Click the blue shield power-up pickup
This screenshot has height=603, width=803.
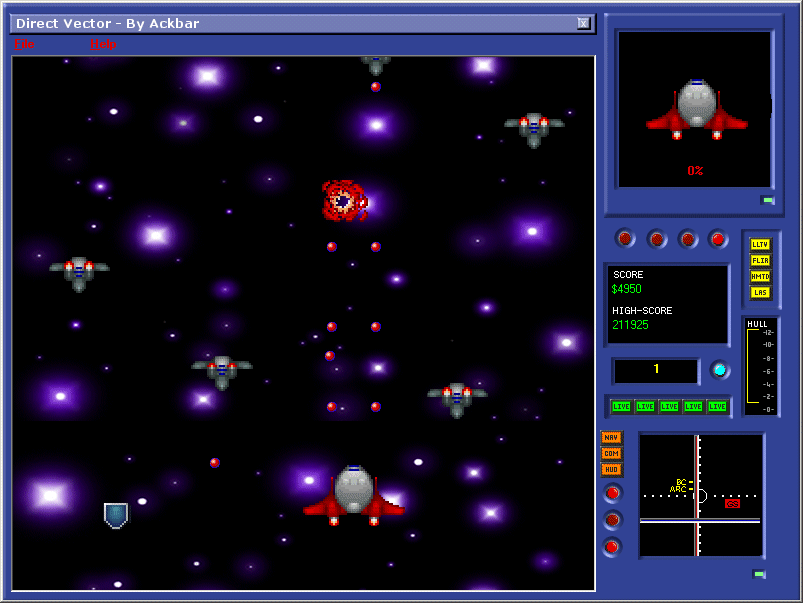pos(116,515)
